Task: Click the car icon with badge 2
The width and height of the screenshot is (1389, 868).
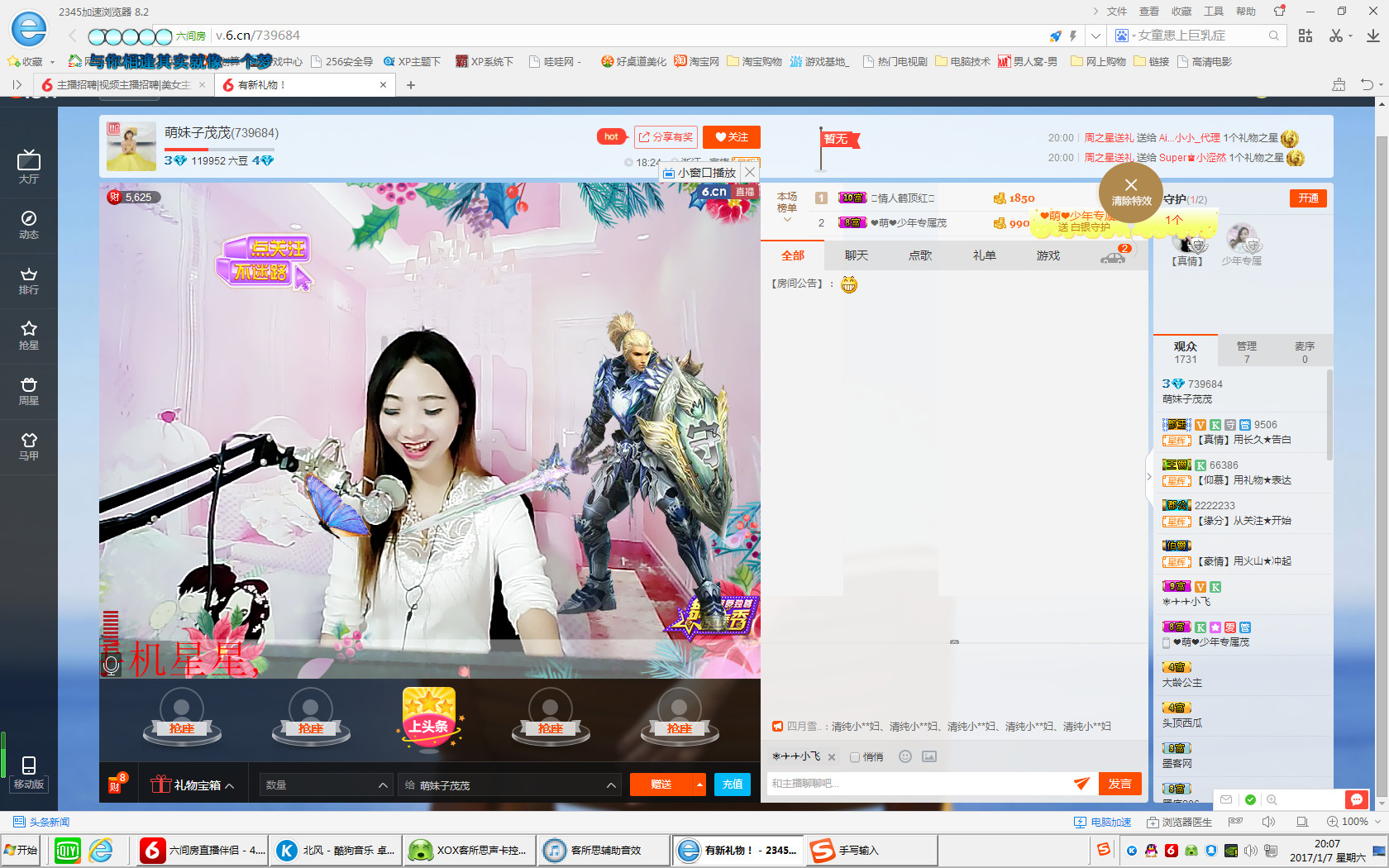Action: [1114, 256]
